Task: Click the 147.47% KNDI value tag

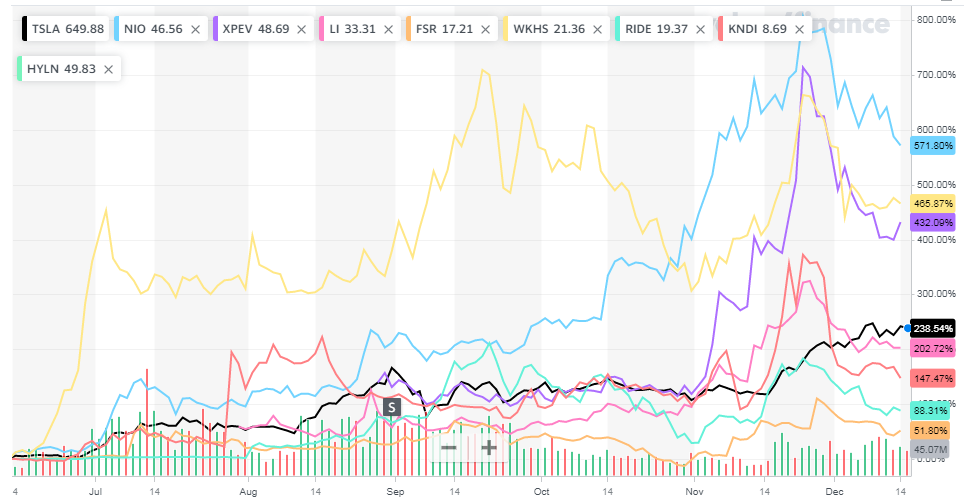Action: click(933, 378)
